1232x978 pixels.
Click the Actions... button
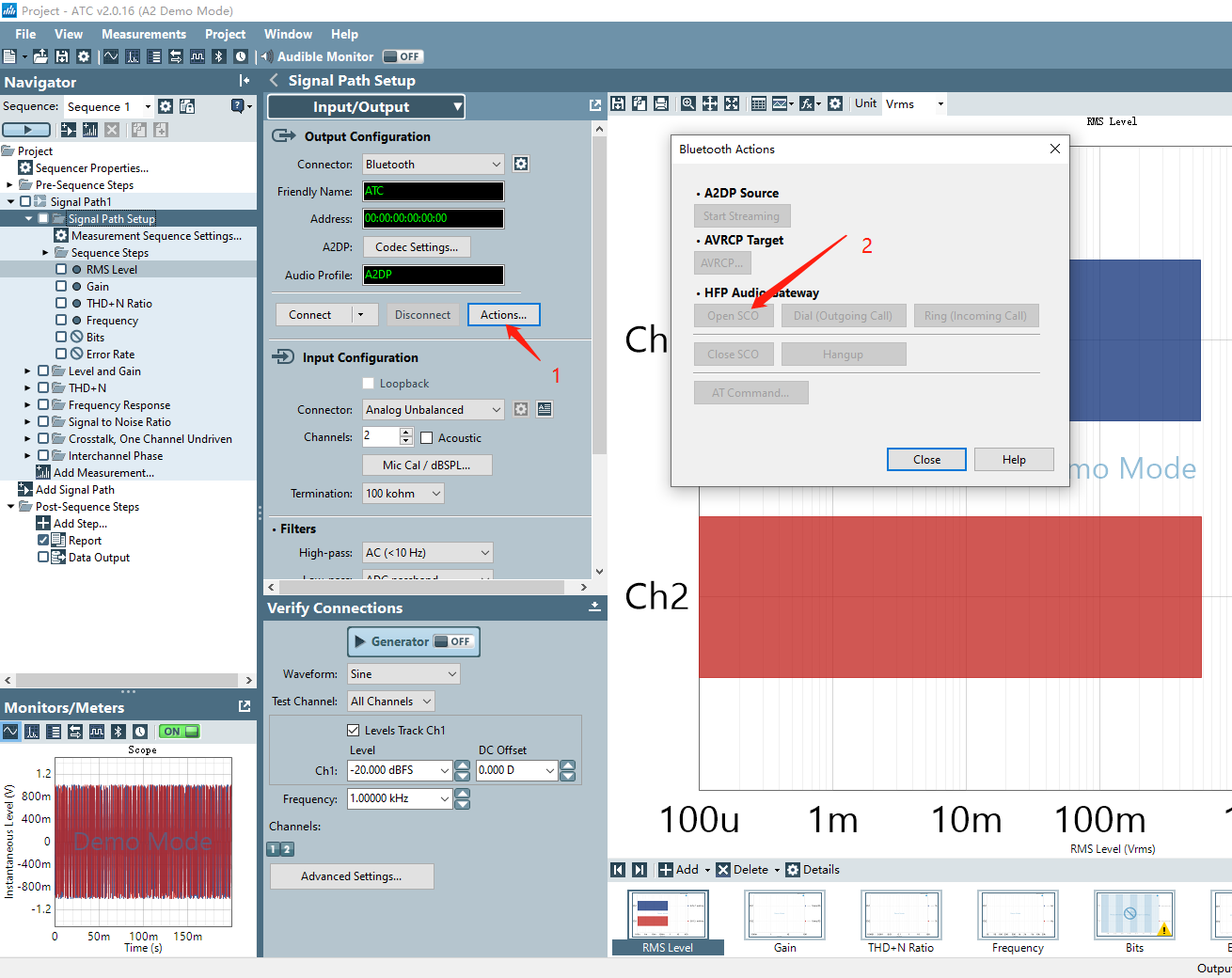pyautogui.click(x=504, y=314)
